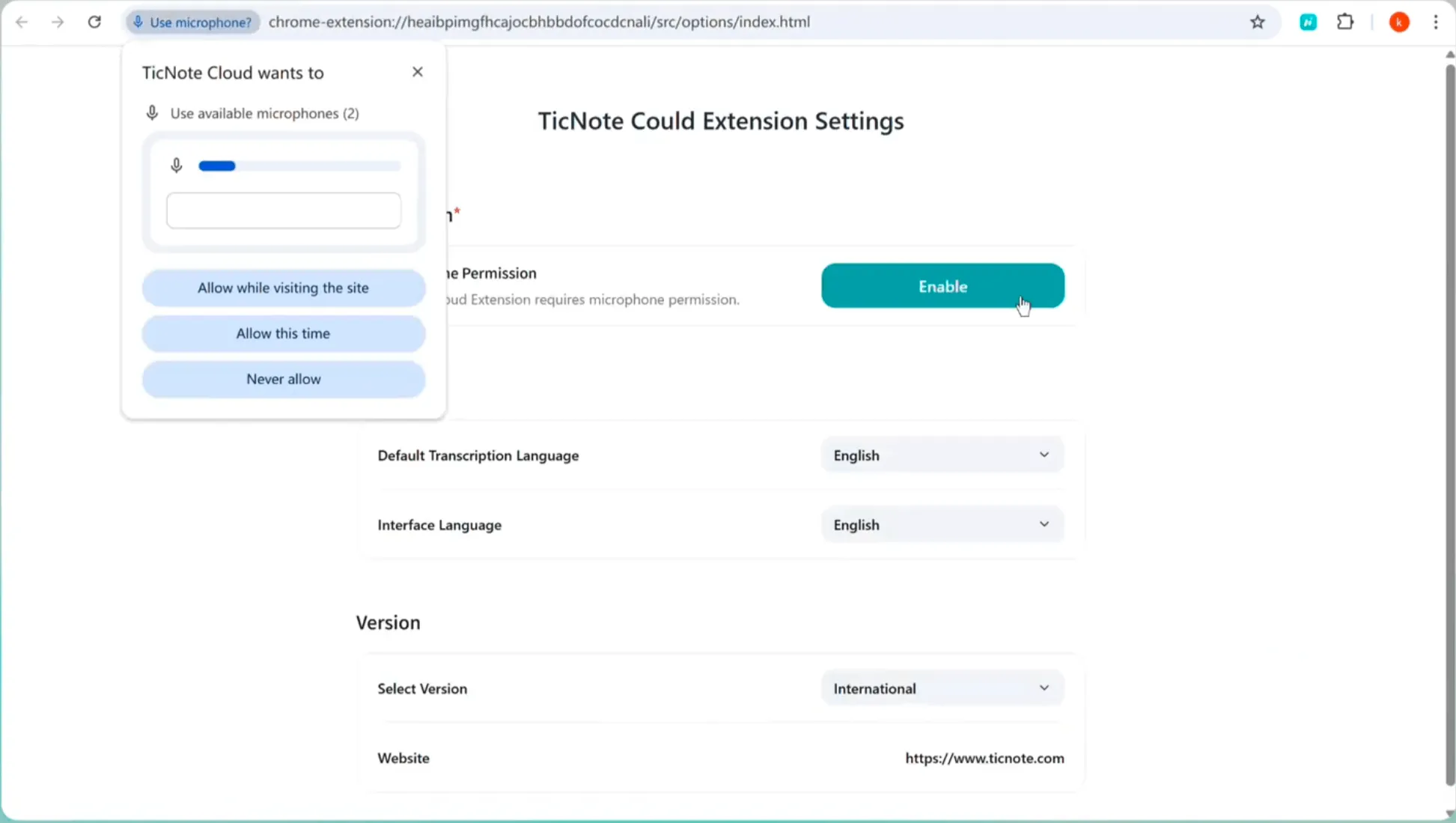The image size is (1456, 823).
Task: Visit the ticnote.com website link
Action: (x=984, y=758)
